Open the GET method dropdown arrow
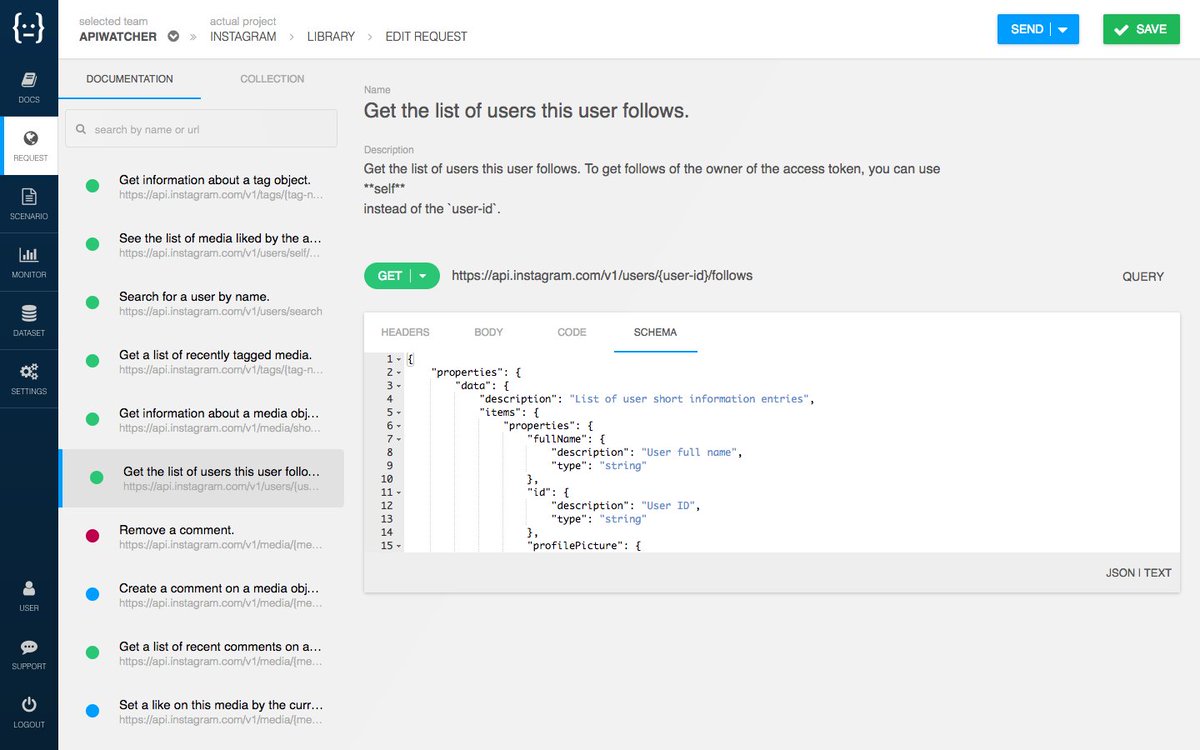Screen dimensions: 1200x750 click(x=423, y=276)
